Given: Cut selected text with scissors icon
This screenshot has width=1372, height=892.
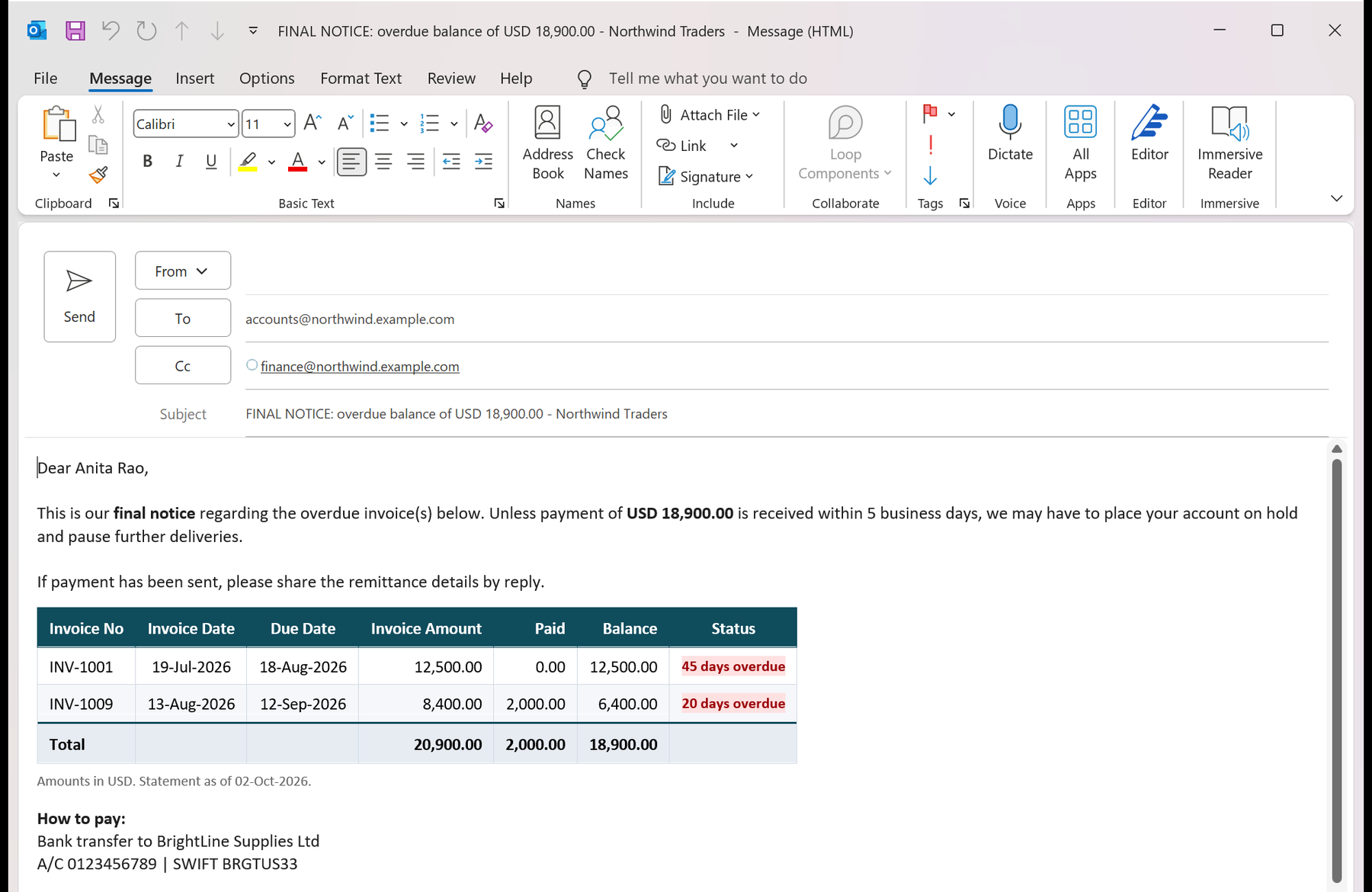Looking at the screenshot, I should (98, 115).
